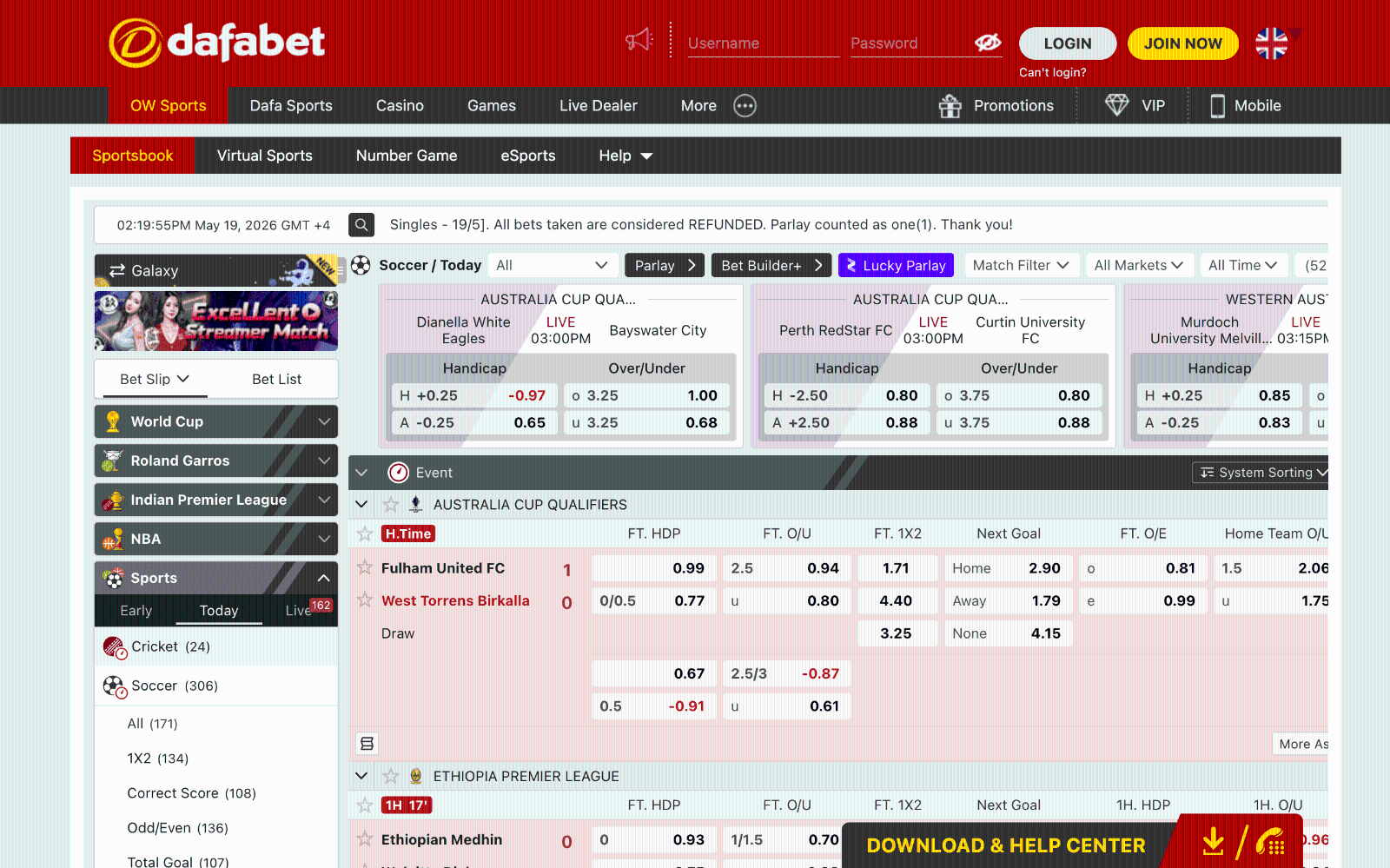Expand the Indian Premier League chevron
The width and height of the screenshot is (1390, 868).
[x=324, y=500]
